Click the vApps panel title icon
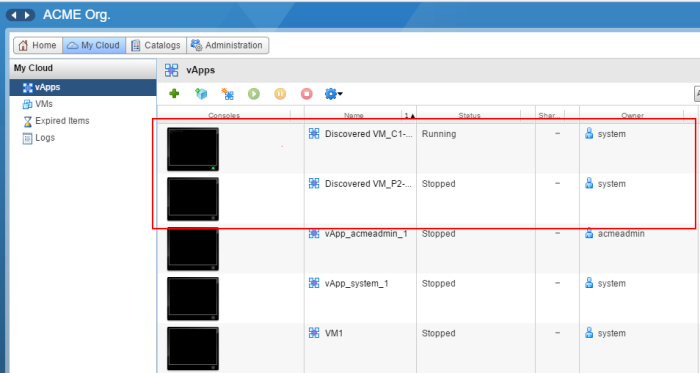This screenshot has width=700, height=373. click(x=171, y=70)
